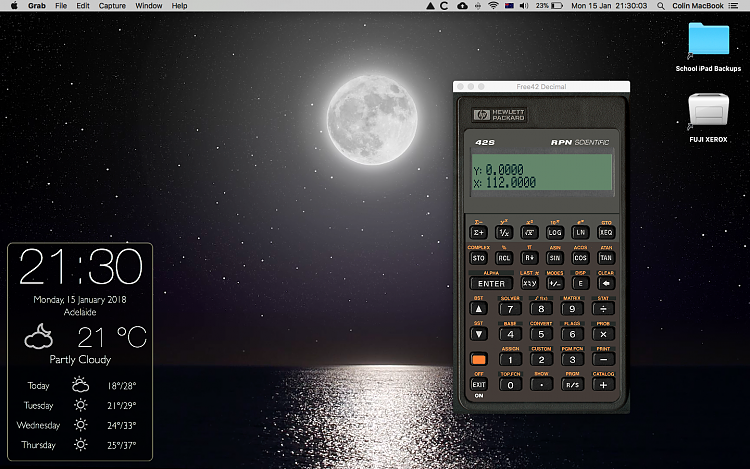Viewport: 750px width, 469px height.
Task: Click digit 7 key
Action: pyautogui.click(x=510, y=309)
